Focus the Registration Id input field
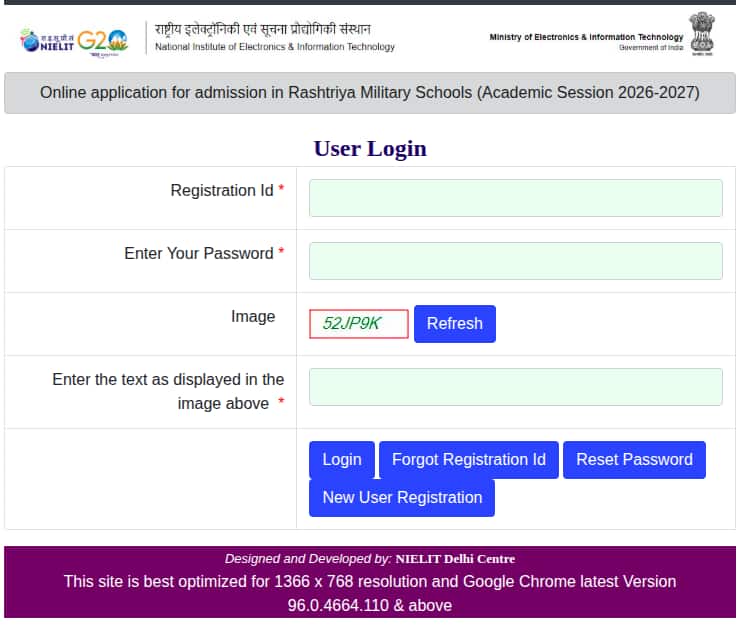Viewport: 743px width, 630px height. [515, 198]
